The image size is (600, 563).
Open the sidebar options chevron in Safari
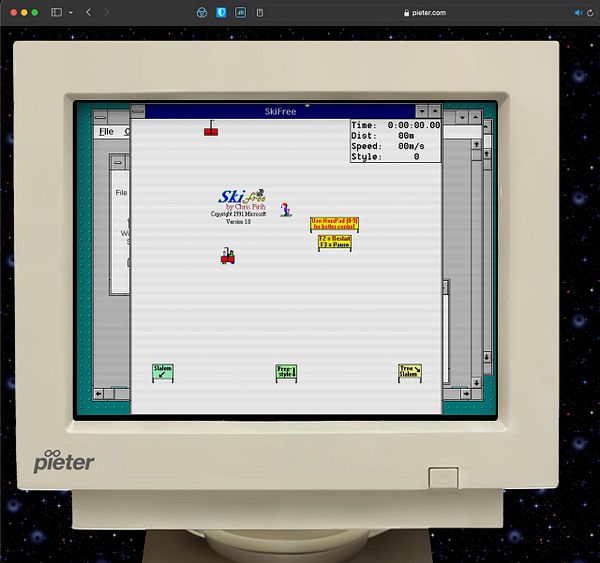71,12
